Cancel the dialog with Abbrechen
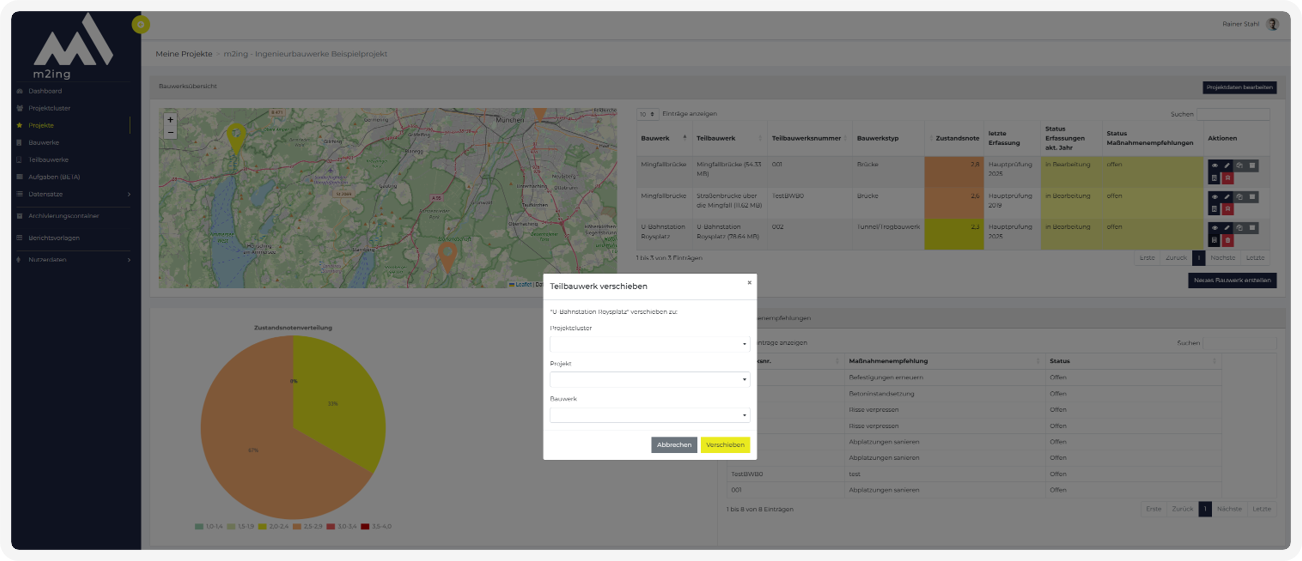1302x561 pixels. point(674,445)
